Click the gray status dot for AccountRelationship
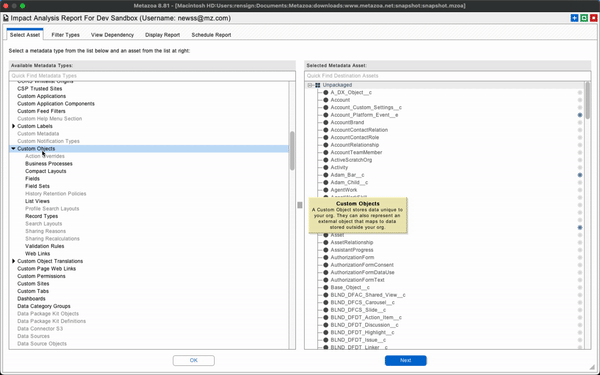600x375 pixels. point(580,145)
